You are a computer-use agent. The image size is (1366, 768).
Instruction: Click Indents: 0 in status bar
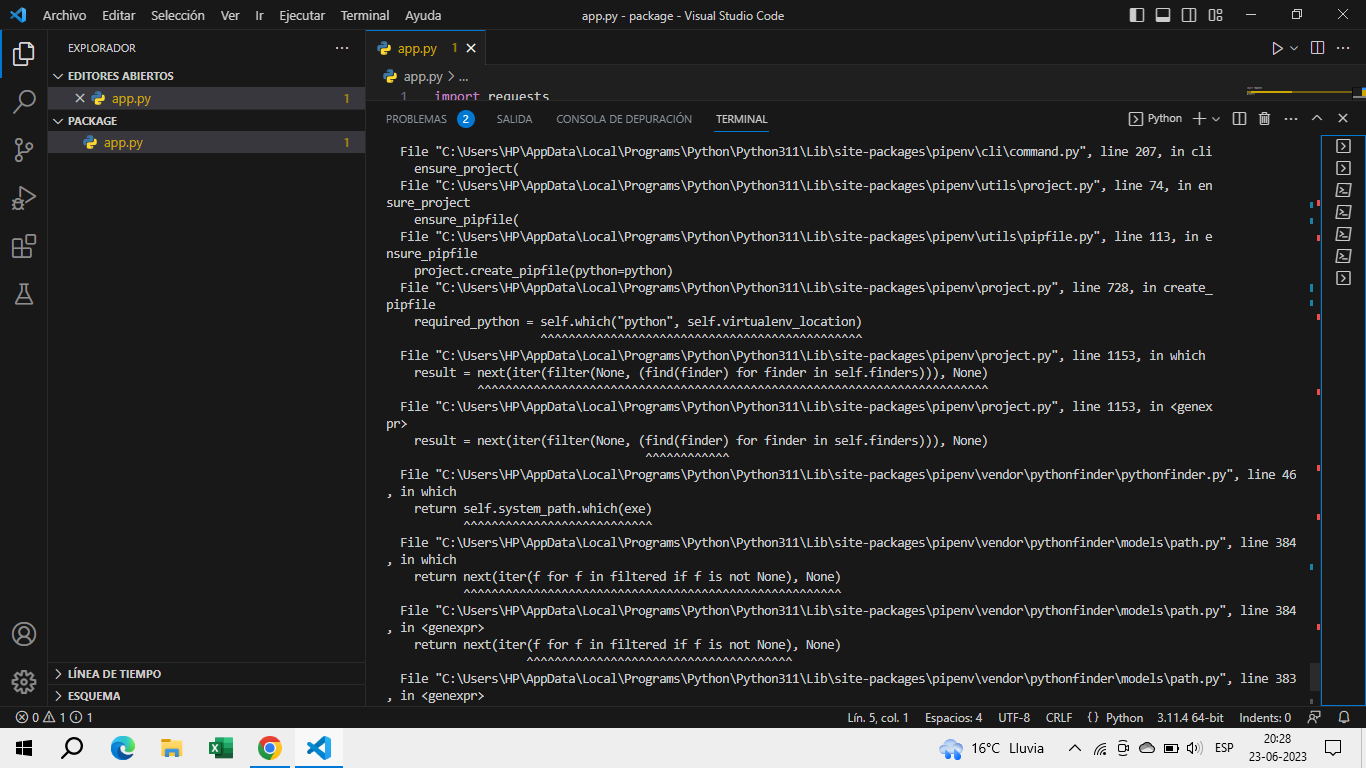coord(1264,717)
